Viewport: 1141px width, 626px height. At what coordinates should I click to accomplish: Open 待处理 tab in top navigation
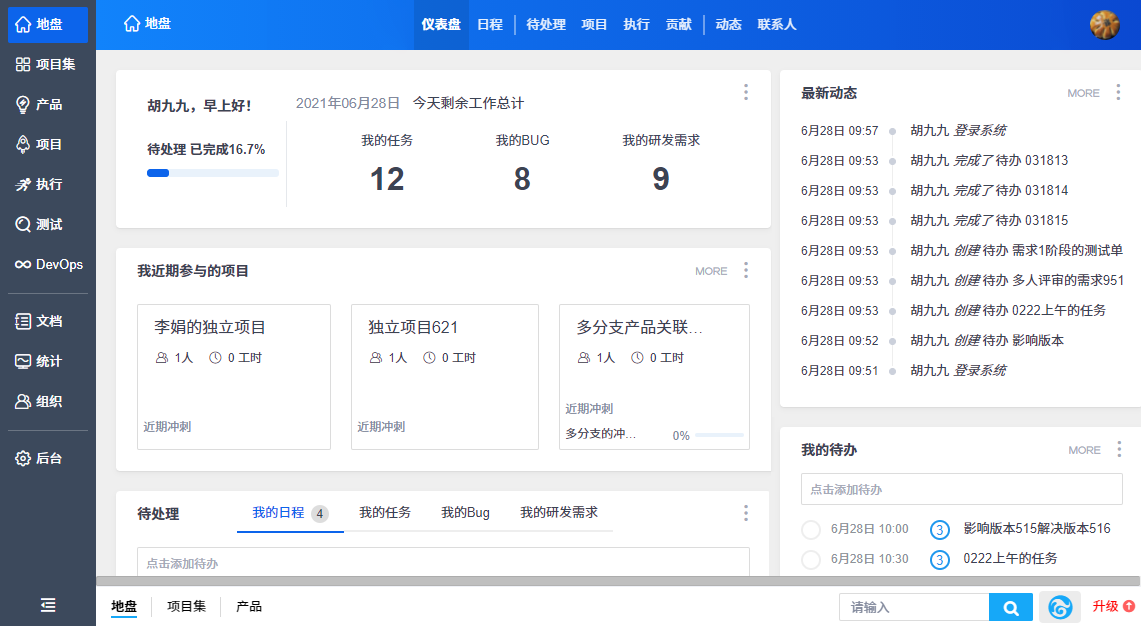546,25
